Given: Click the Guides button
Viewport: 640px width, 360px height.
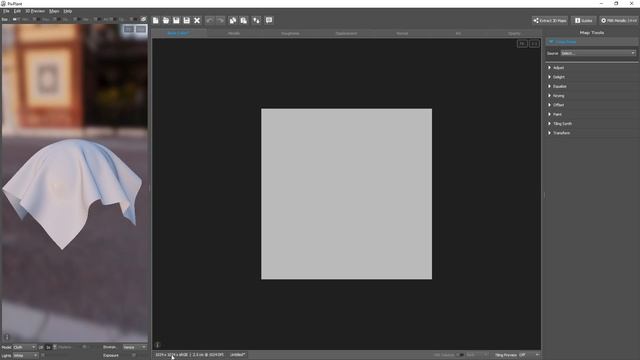Looking at the screenshot, I should click(584, 20).
